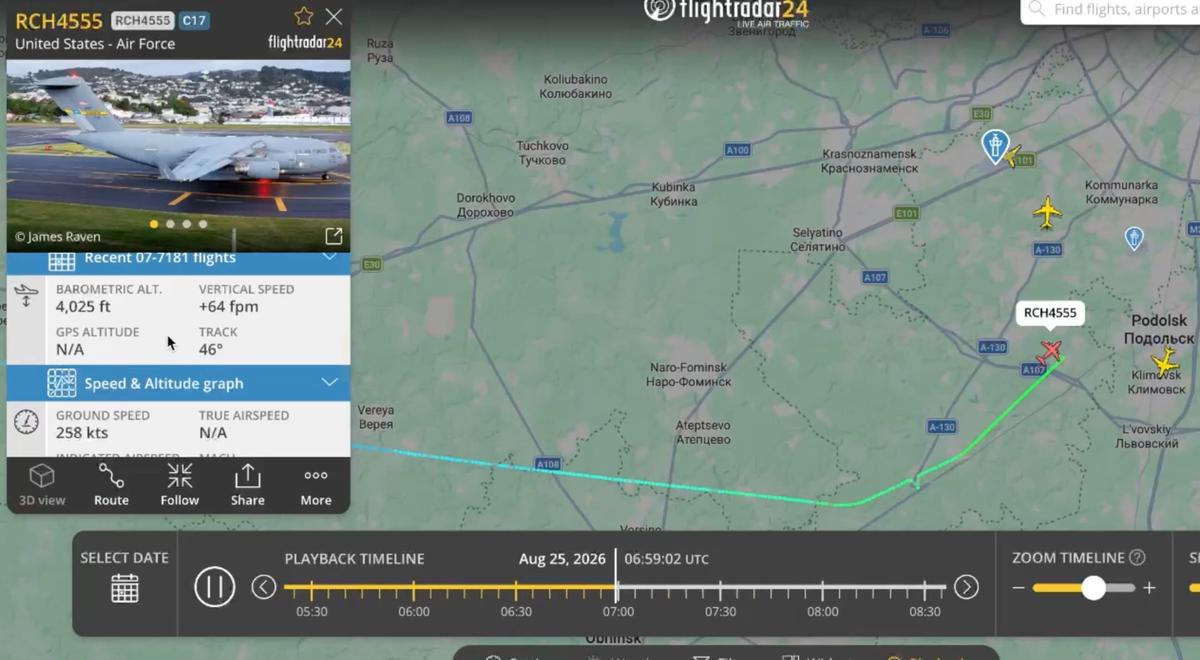Show the flight Route
The width and height of the screenshot is (1200, 660).
click(x=111, y=484)
